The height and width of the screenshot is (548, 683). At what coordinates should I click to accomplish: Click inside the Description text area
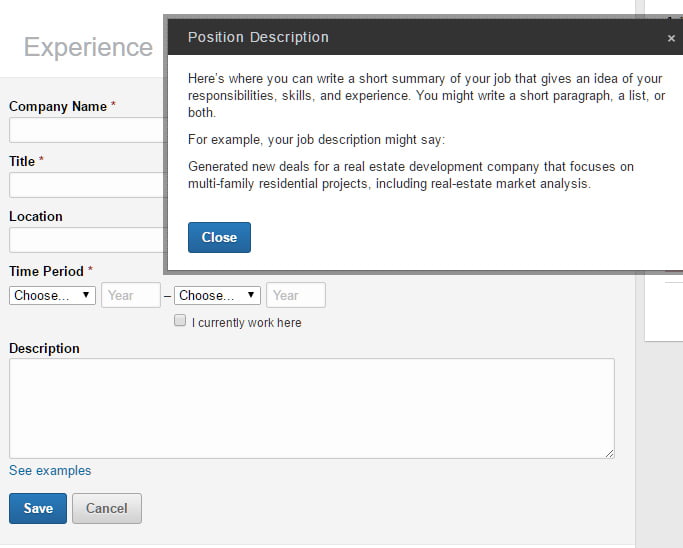click(312, 408)
